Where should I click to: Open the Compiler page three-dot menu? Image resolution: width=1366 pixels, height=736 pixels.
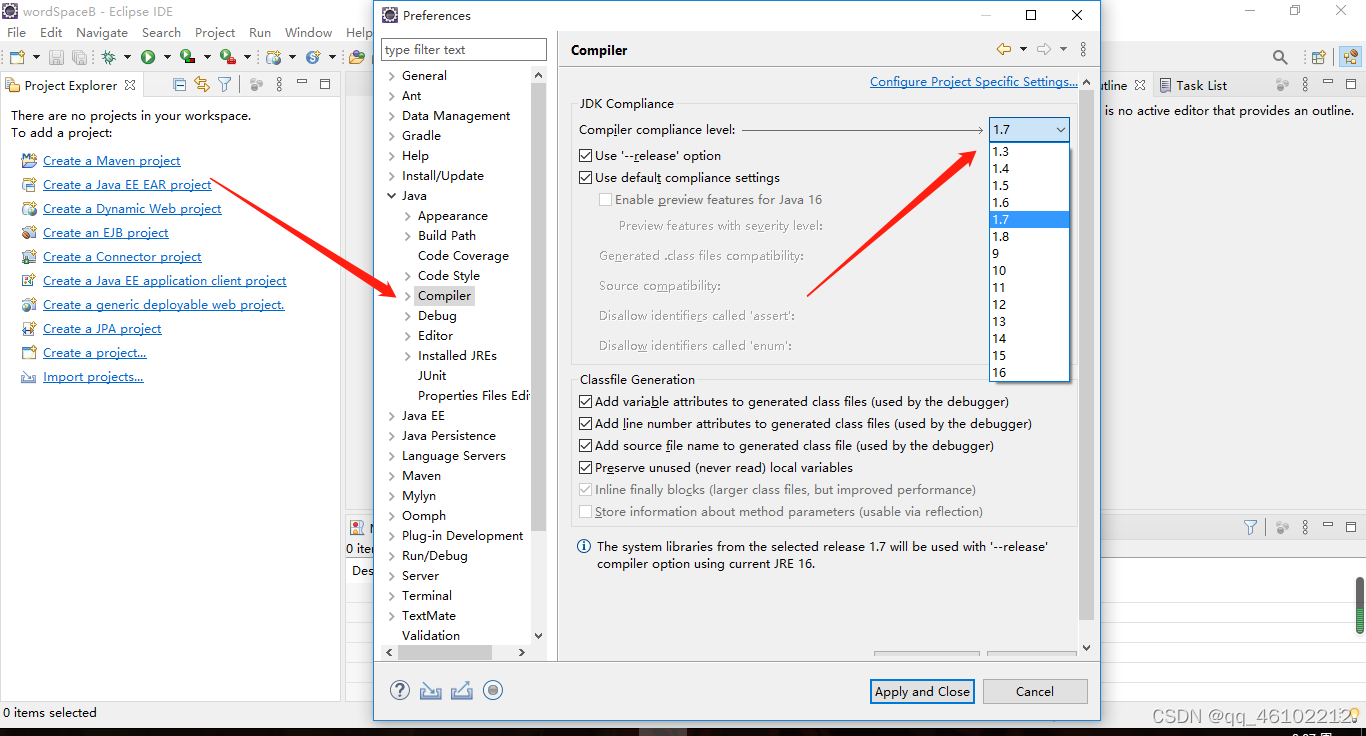(1083, 49)
